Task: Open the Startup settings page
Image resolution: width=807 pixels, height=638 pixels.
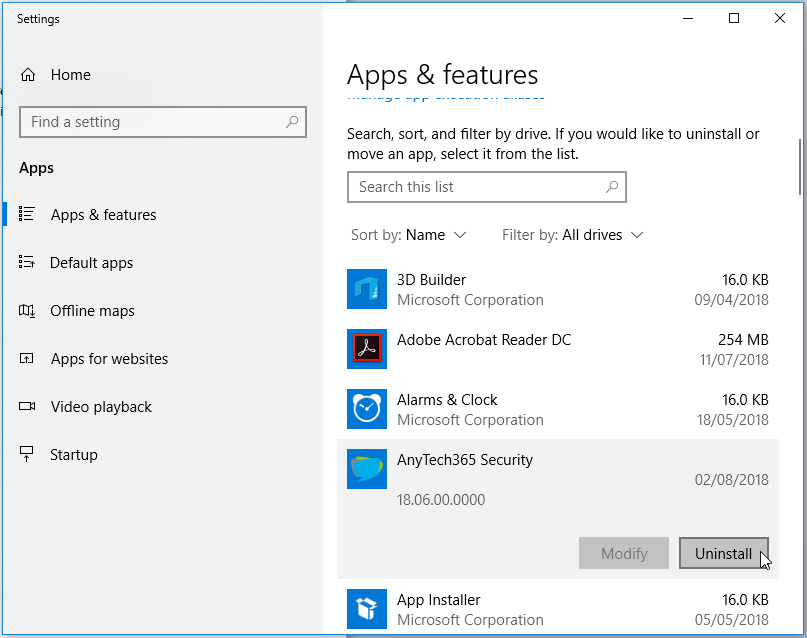Action: 74,455
